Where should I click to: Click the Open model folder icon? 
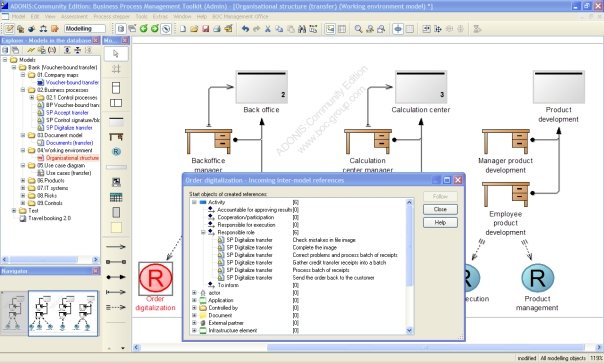(x=194, y=29)
